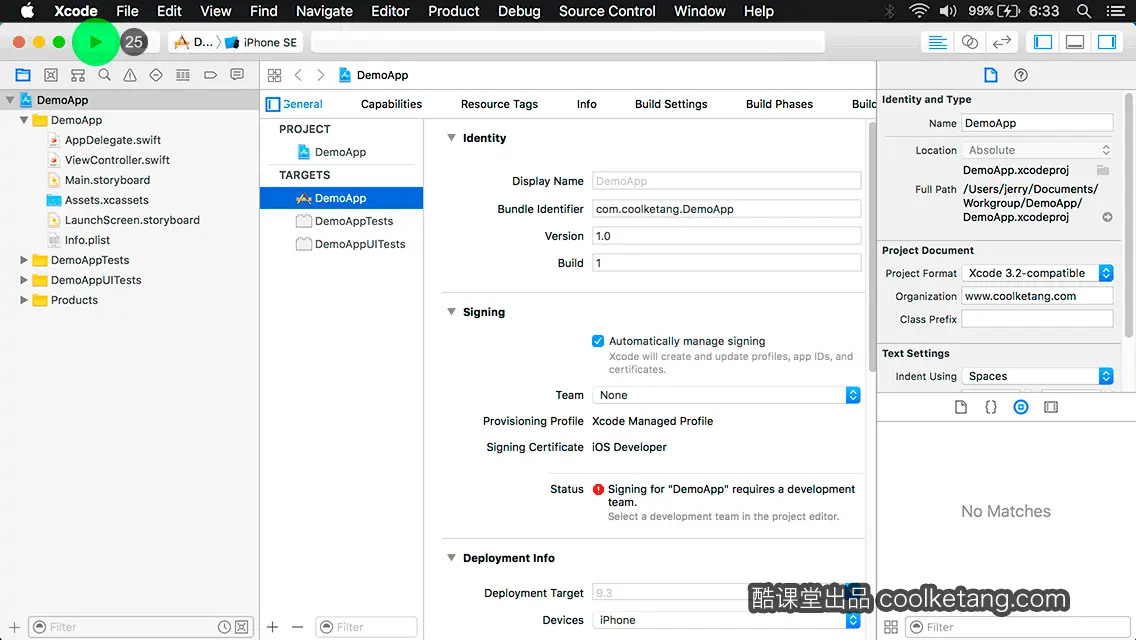Open the Team dropdown
This screenshot has width=1136, height=640.
[x=726, y=395]
